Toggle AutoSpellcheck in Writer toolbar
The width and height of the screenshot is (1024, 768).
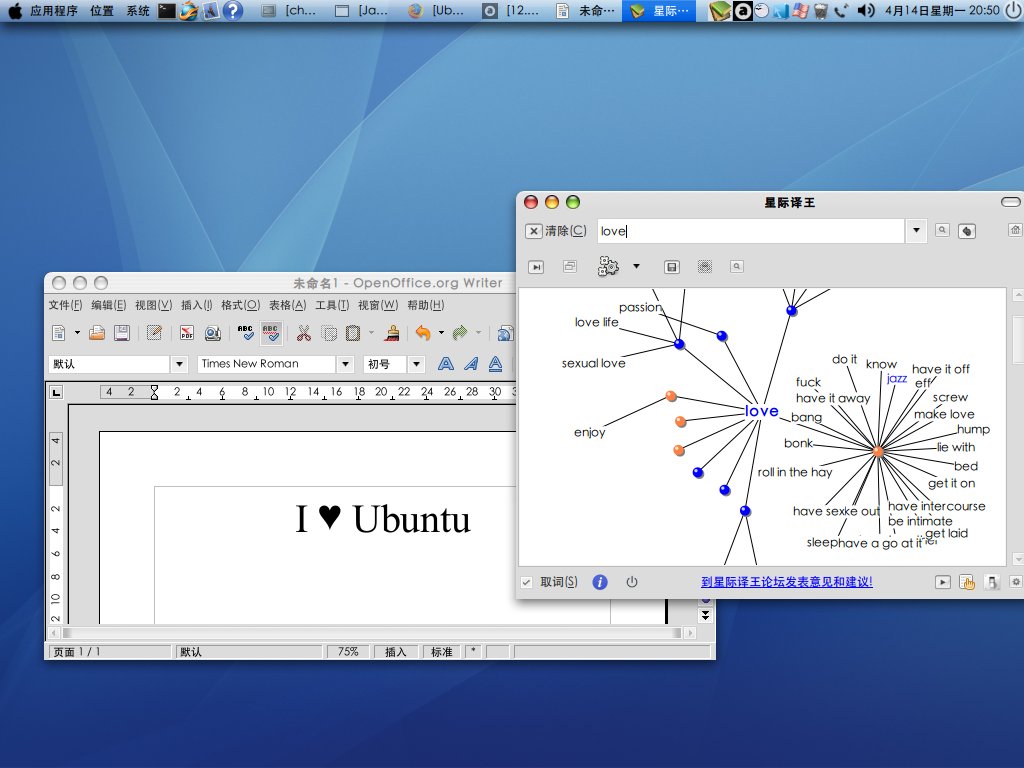click(270, 333)
